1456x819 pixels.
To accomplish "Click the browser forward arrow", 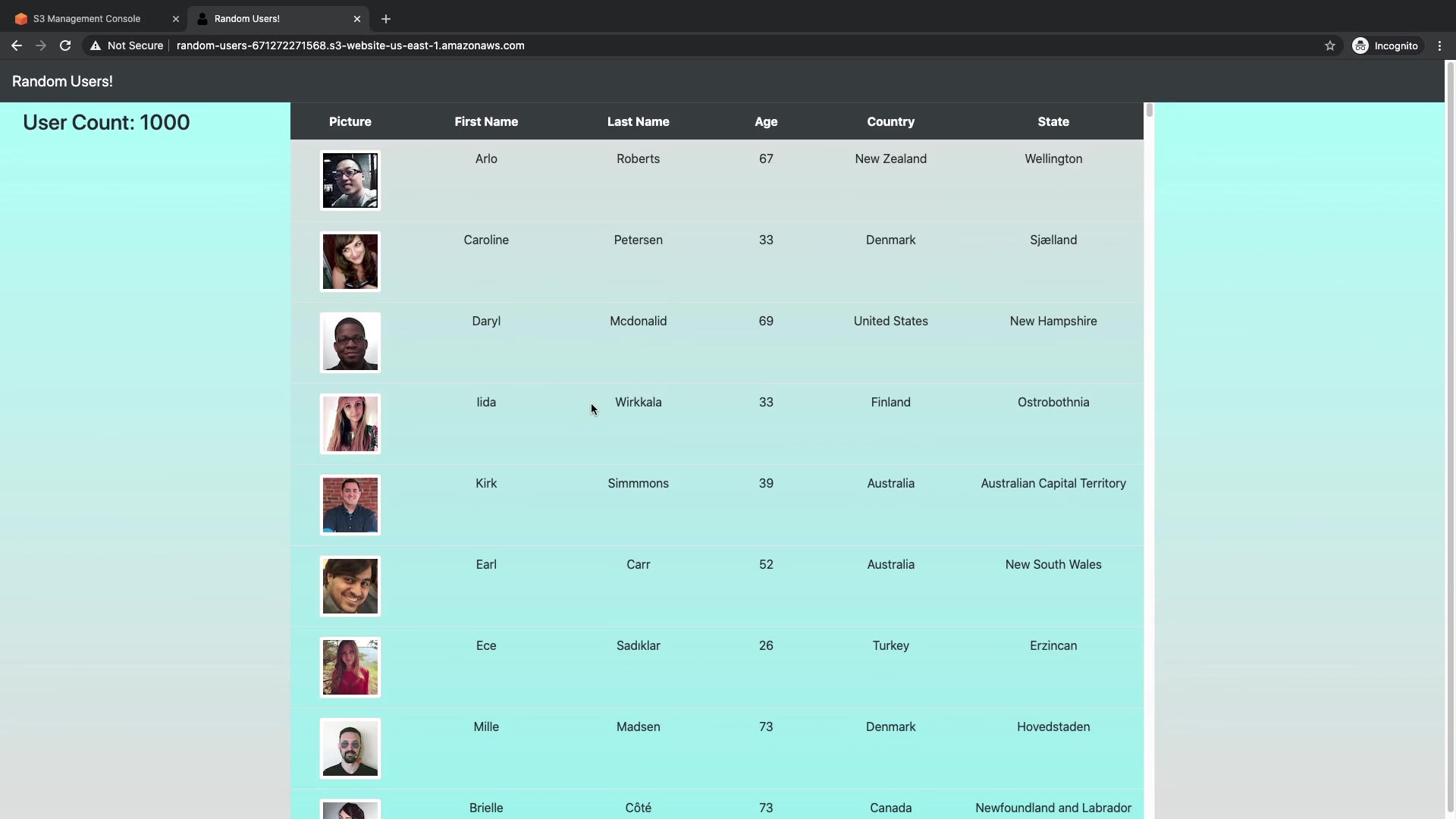I will pyautogui.click(x=41, y=45).
